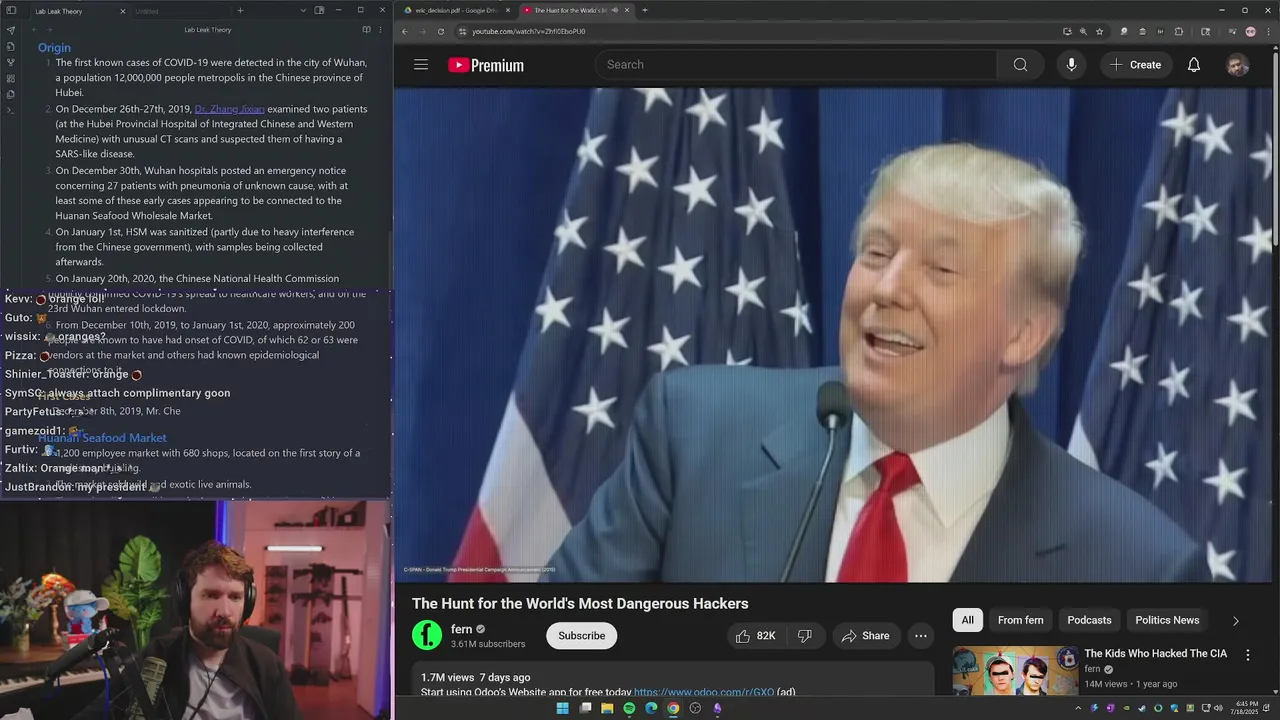Open taskbar clock showing 6:45 PM

click(1246, 708)
